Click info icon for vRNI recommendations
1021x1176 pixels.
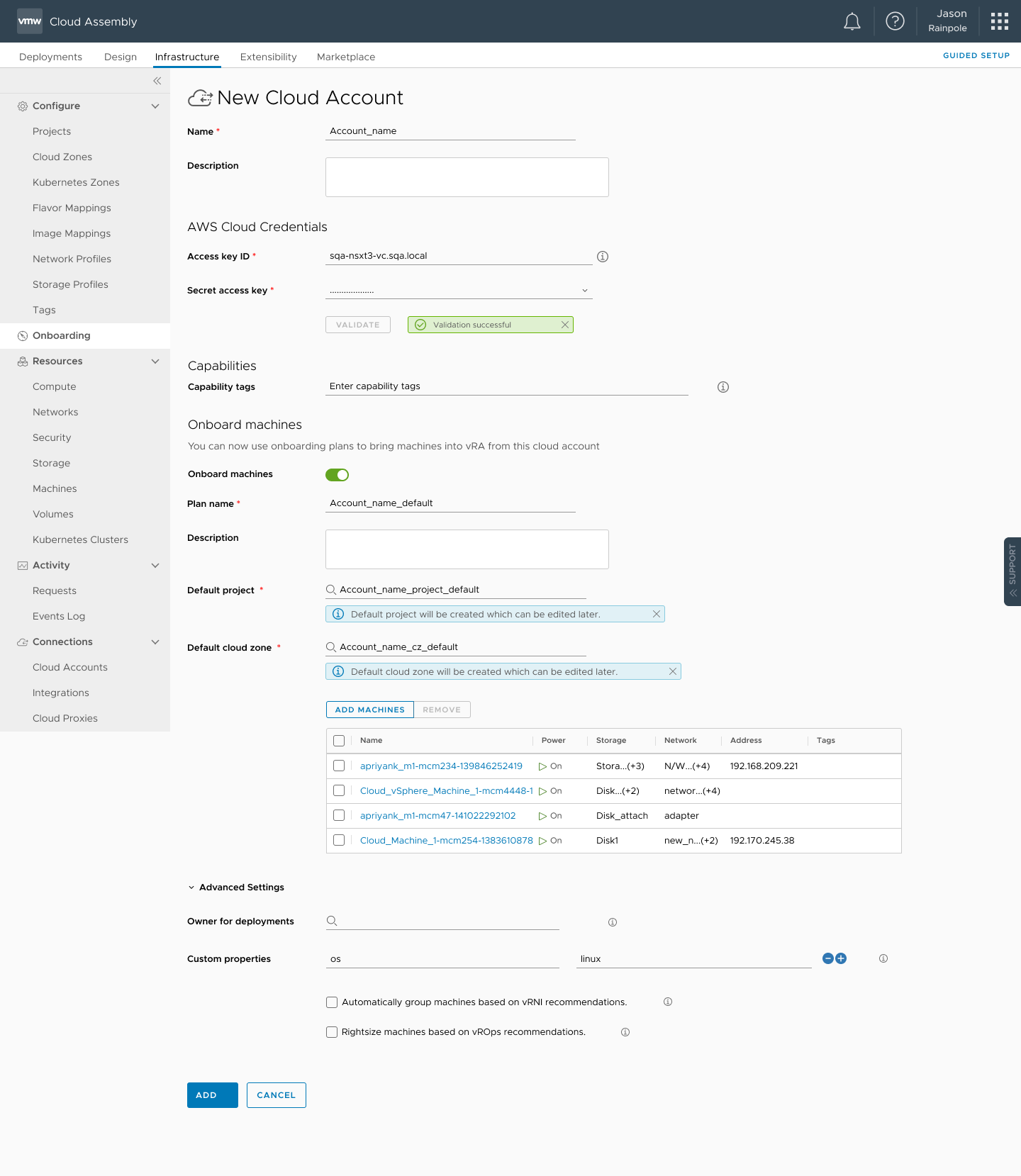pyautogui.click(x=668, y=1002)
